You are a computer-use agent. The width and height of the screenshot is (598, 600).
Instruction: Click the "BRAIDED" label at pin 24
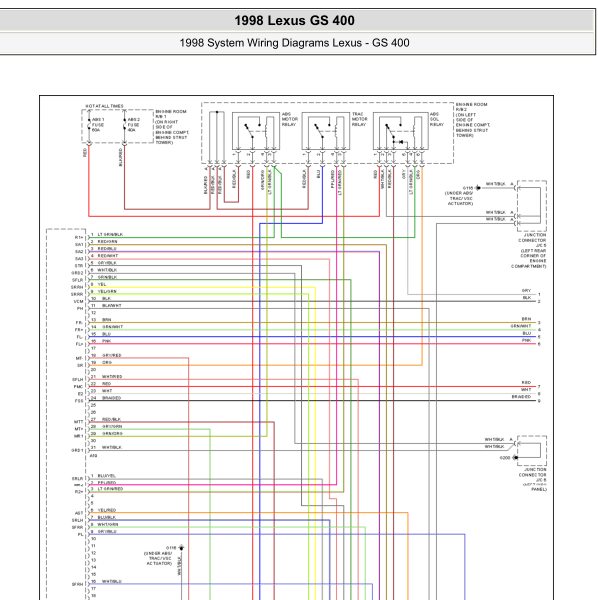[111, 398]
